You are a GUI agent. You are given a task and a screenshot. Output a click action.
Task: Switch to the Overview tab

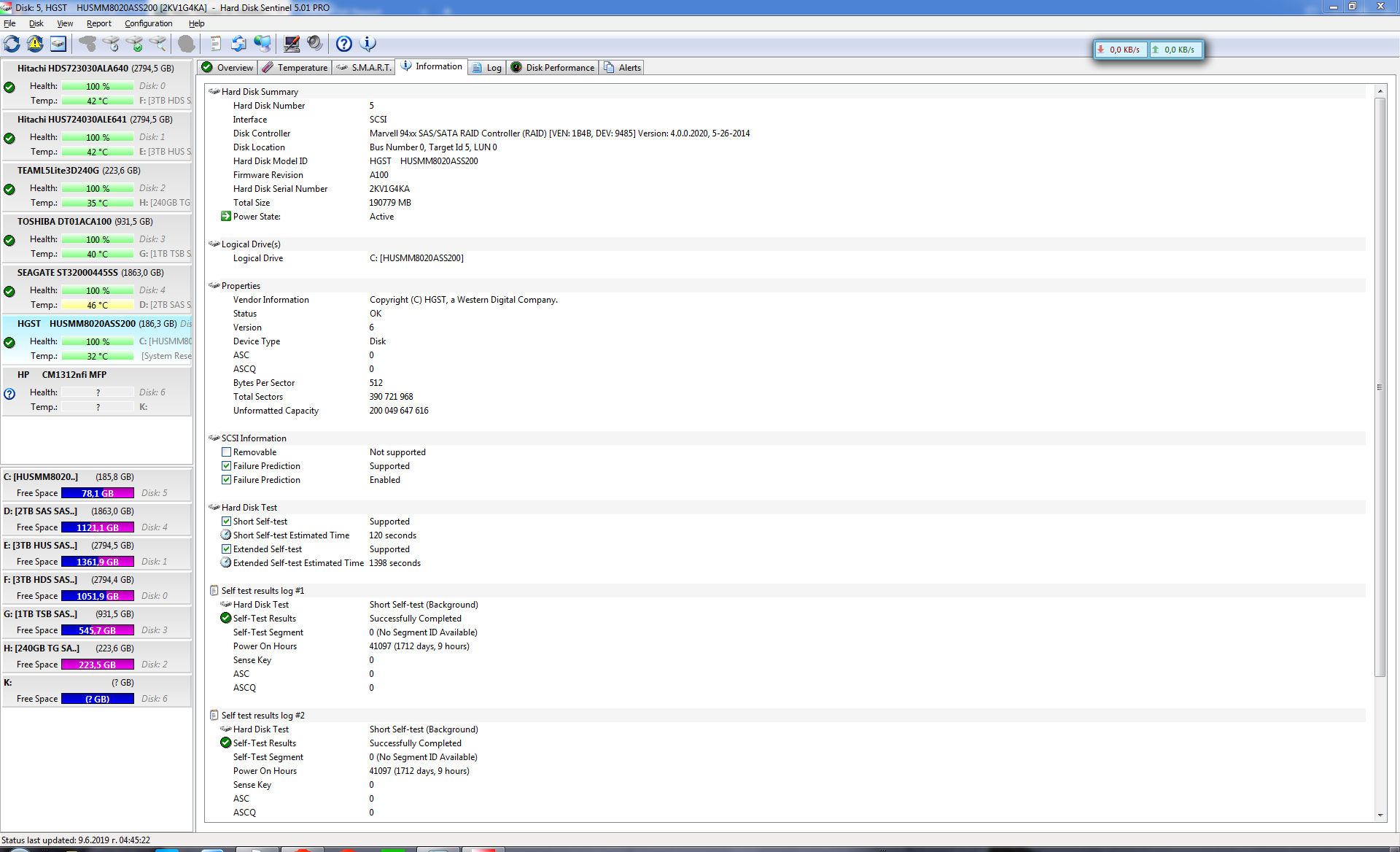coord(227,67)
